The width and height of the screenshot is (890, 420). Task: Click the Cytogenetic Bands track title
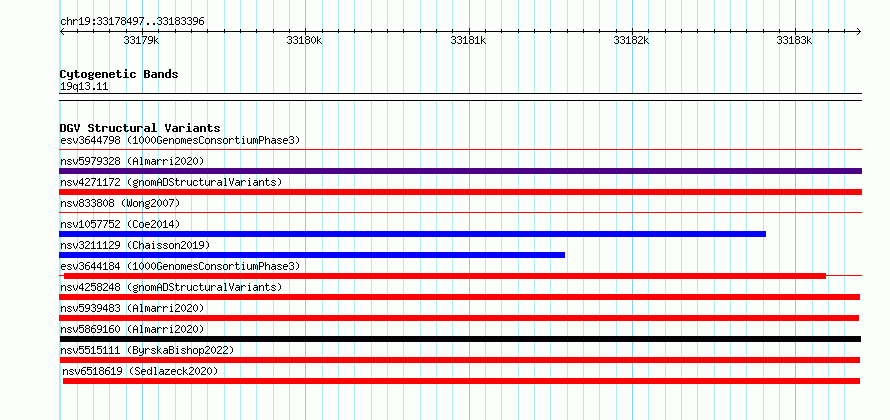coord(119,74)
